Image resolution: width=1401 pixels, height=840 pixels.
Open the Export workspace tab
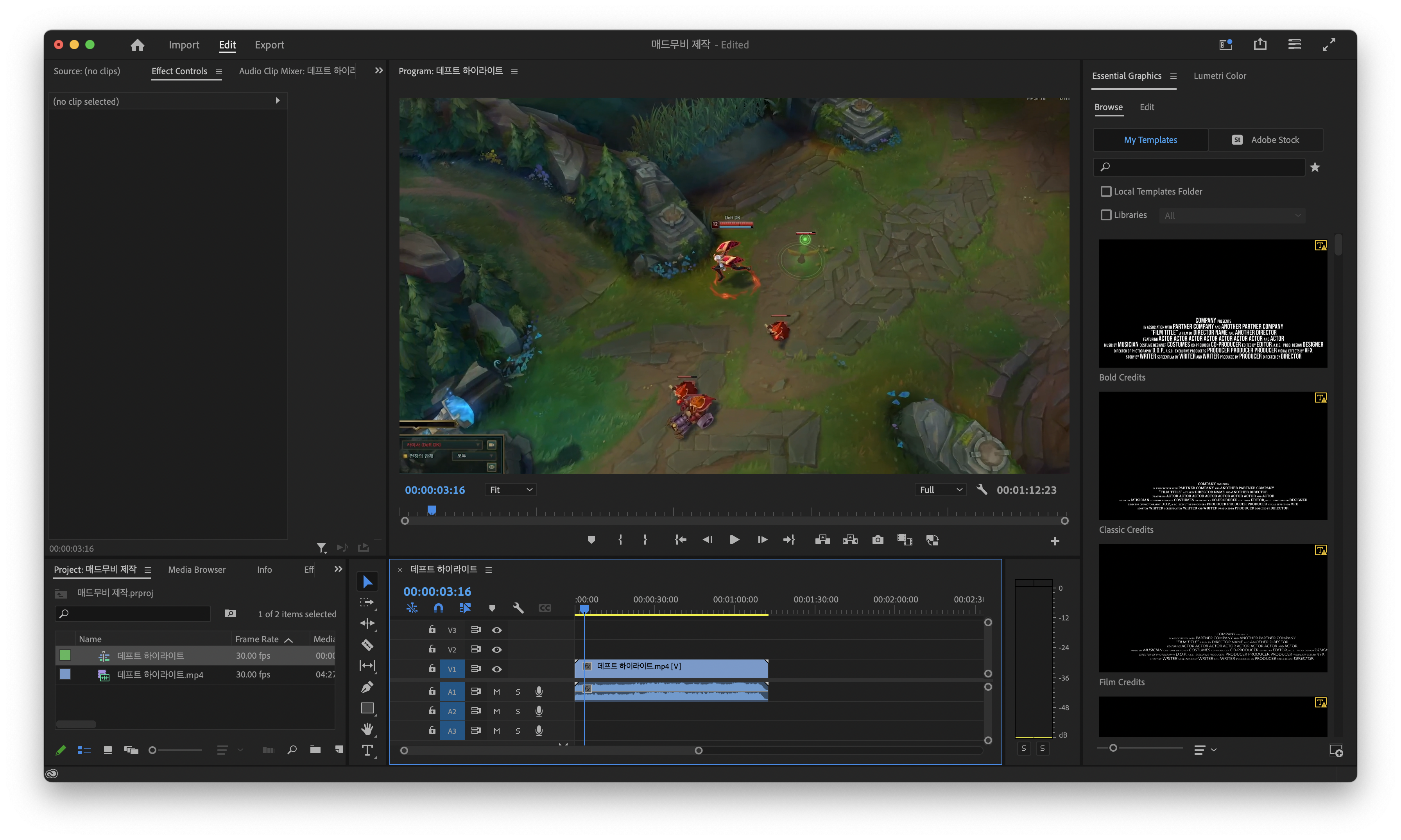coord(269,45)
